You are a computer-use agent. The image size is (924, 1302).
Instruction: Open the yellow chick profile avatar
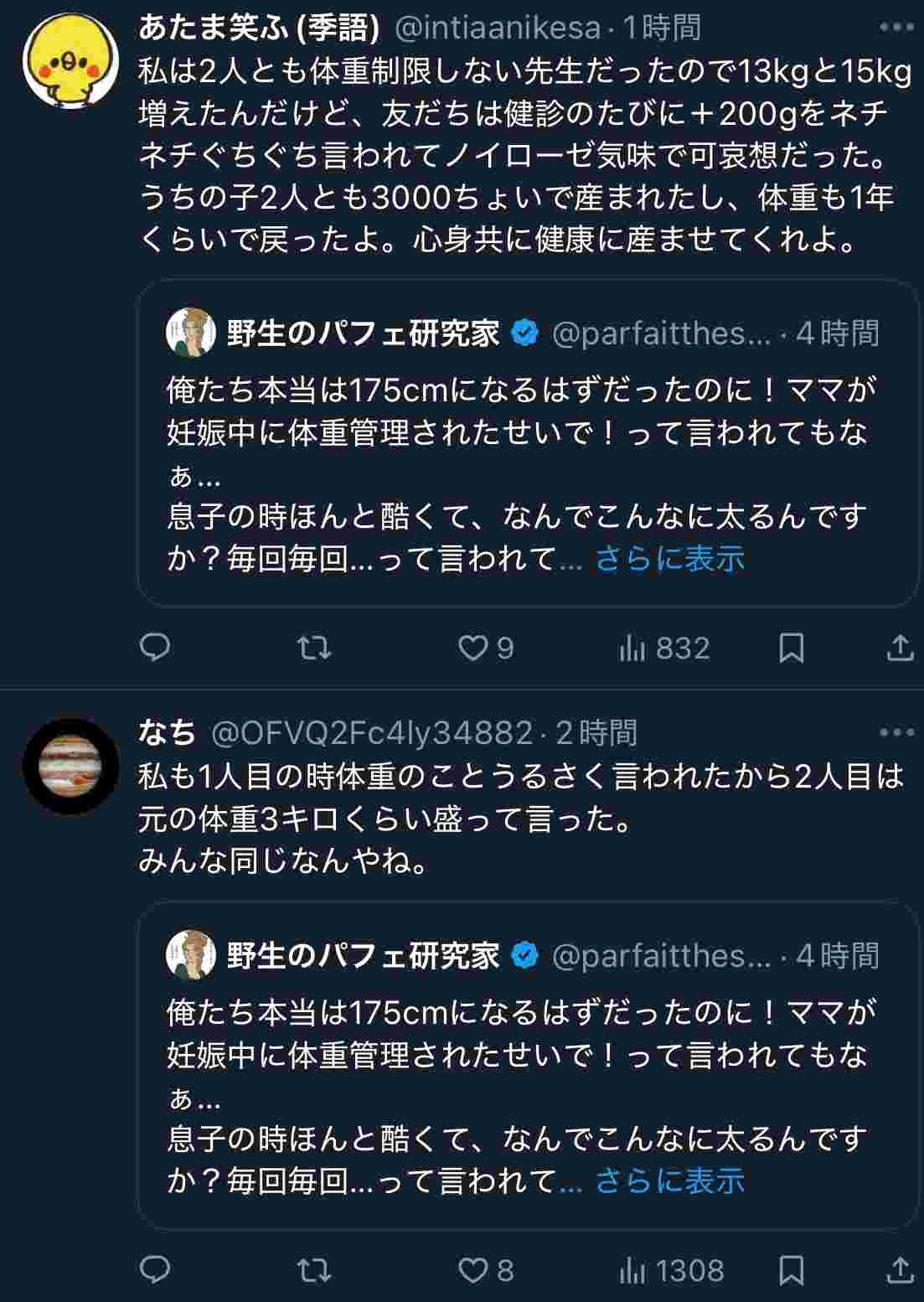pos(70,61)
